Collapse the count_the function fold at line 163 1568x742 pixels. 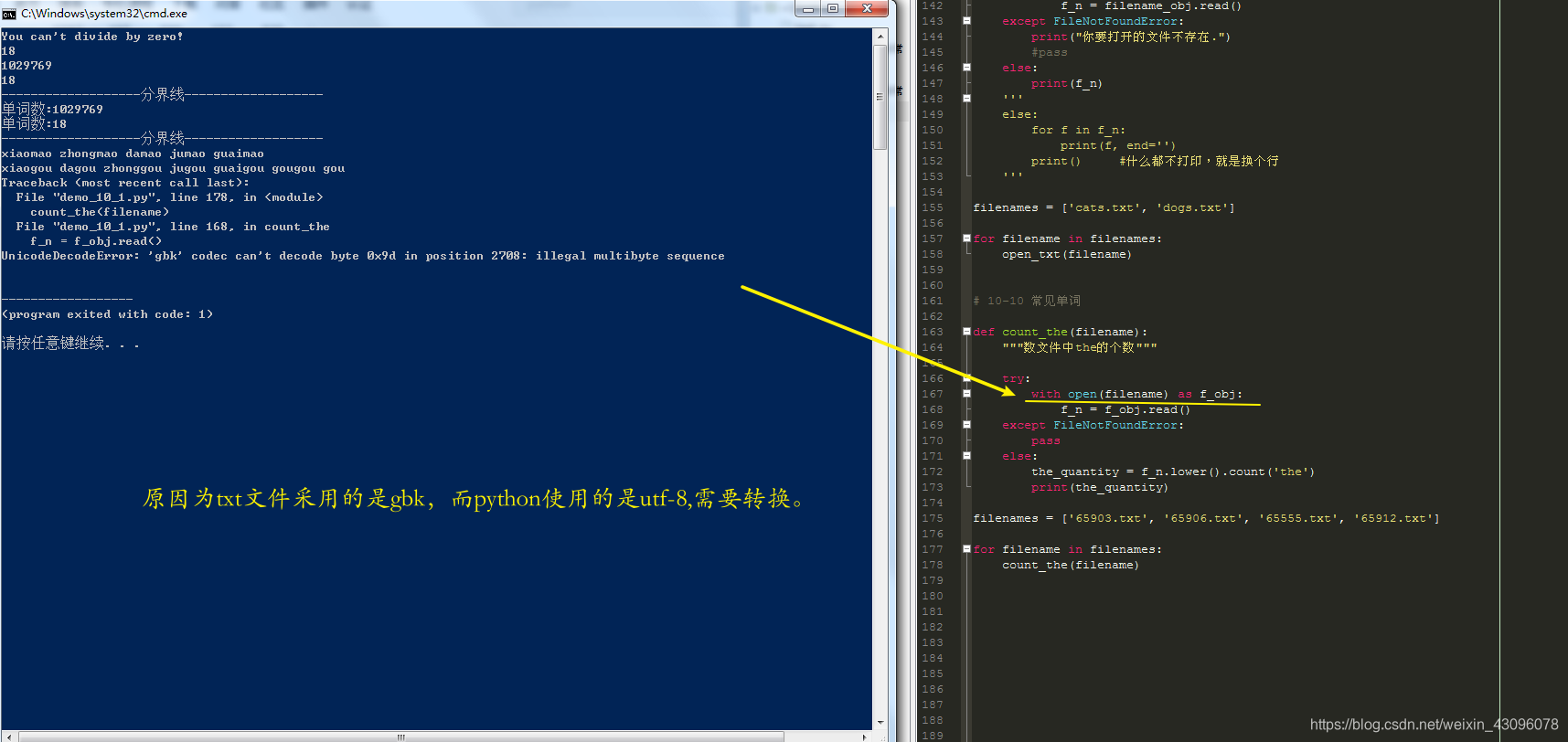pos(966,332)
